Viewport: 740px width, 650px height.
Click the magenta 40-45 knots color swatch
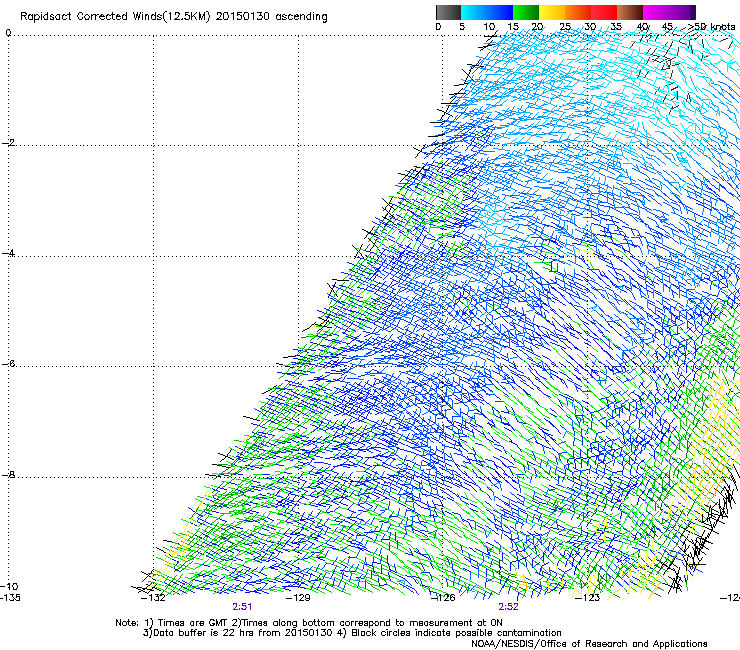coord(656,12)
